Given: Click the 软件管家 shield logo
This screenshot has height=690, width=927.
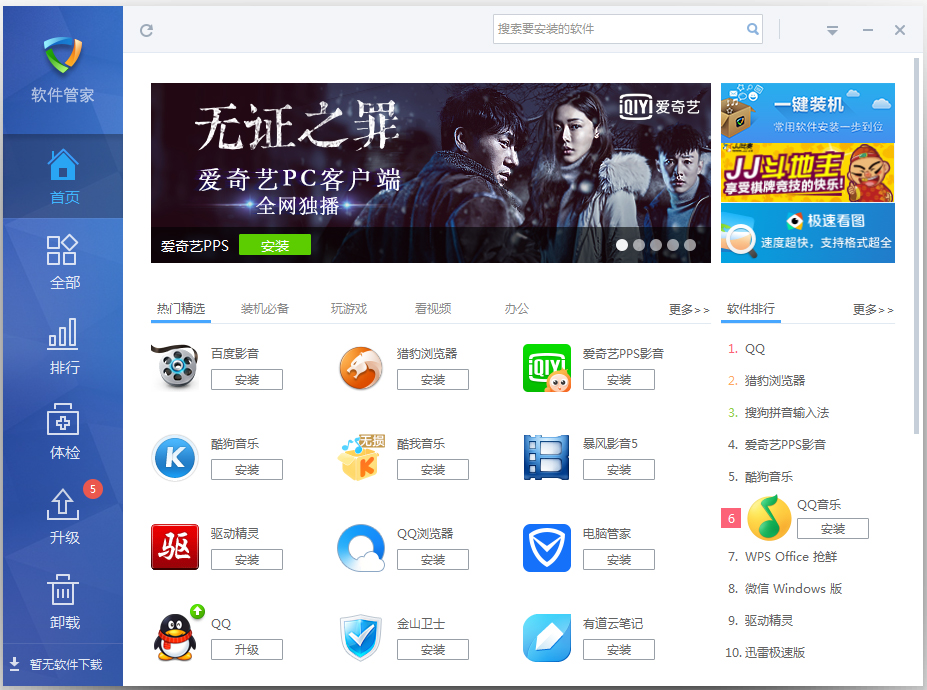Looking at the screenshot, I should click(x=63, y=54).
